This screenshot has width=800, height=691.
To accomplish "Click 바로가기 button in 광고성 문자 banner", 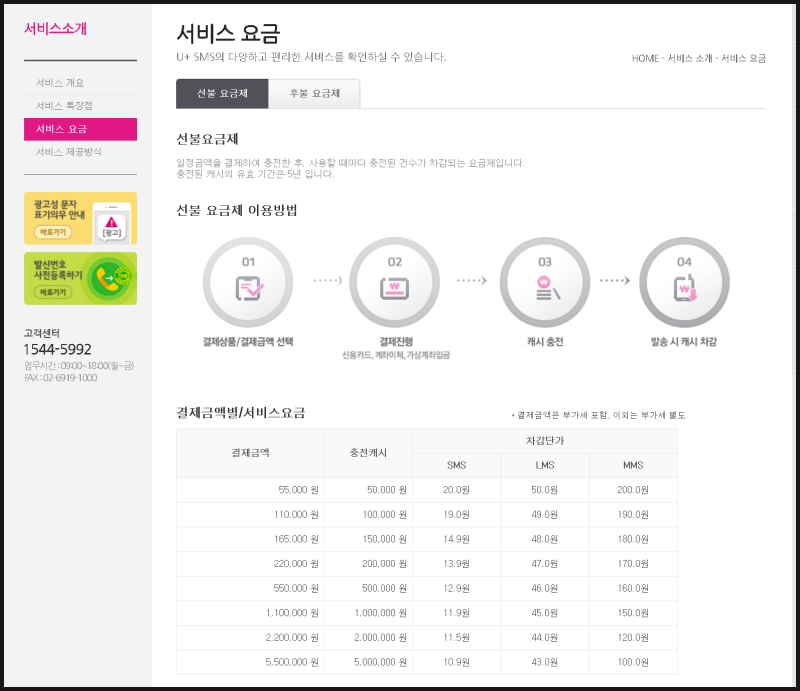I will (53, 232).
